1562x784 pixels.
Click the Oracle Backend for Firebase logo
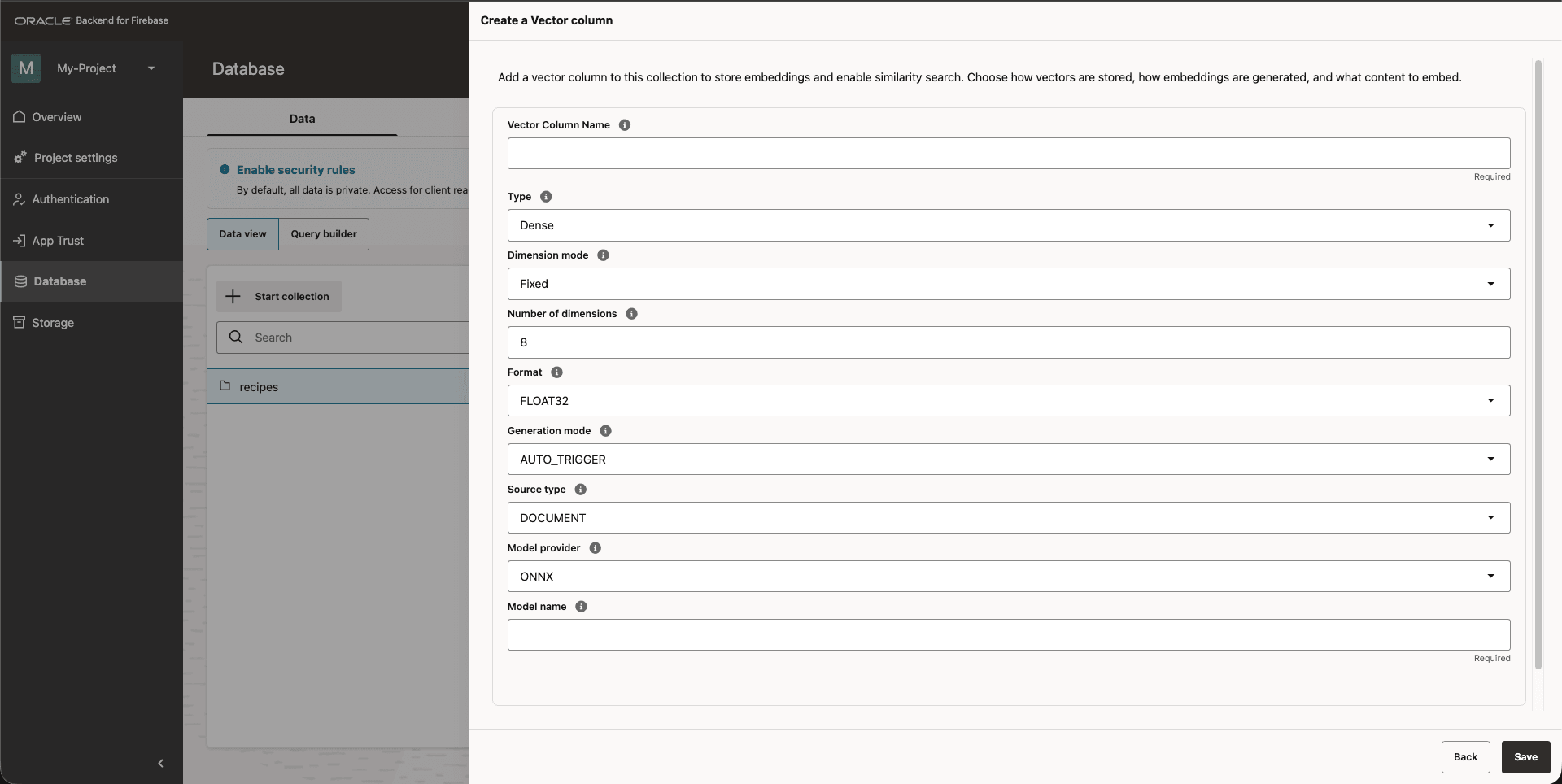tap(91, 20)
